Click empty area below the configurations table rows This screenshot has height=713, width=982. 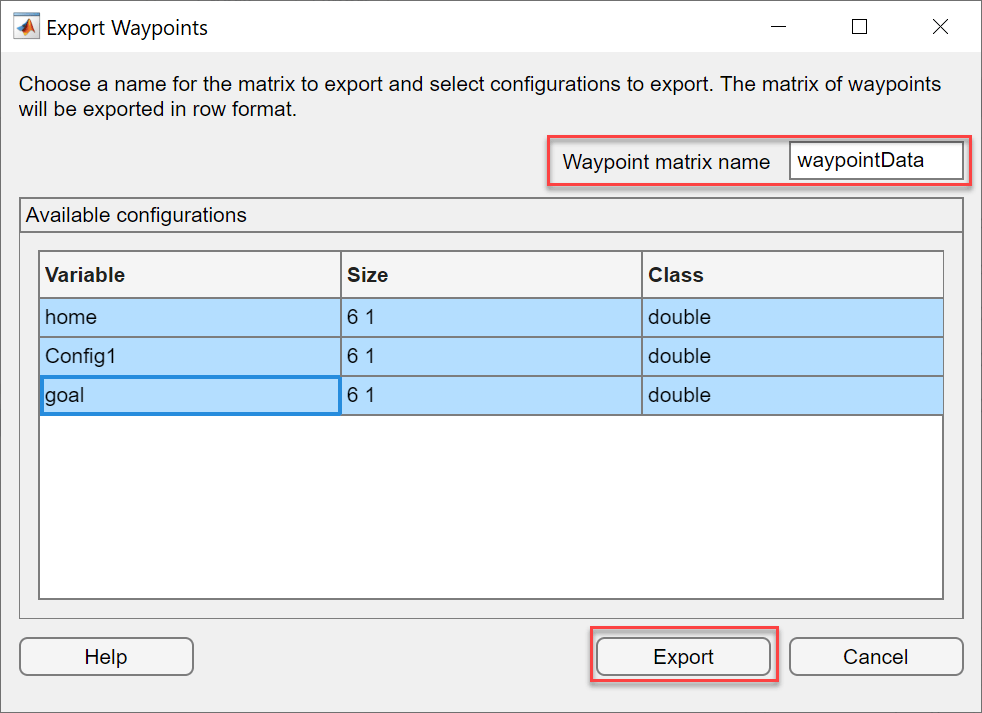[x=490, y=505]
